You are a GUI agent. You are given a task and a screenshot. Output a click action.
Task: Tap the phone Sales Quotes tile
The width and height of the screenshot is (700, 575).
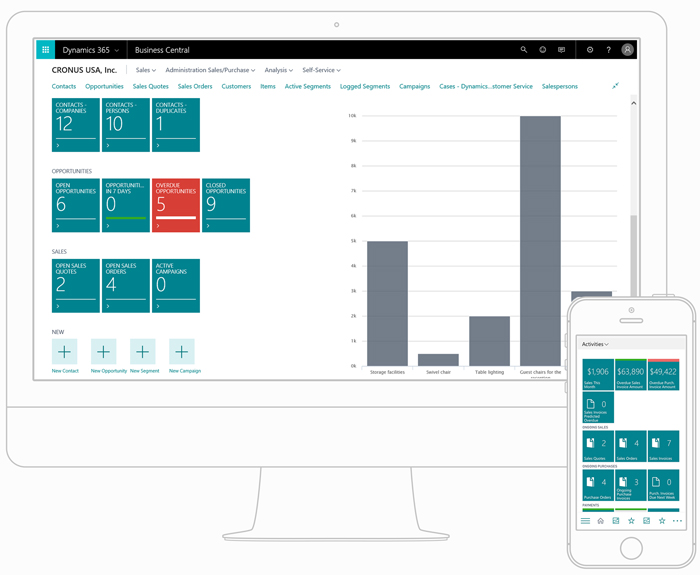(x=598, y=446)
